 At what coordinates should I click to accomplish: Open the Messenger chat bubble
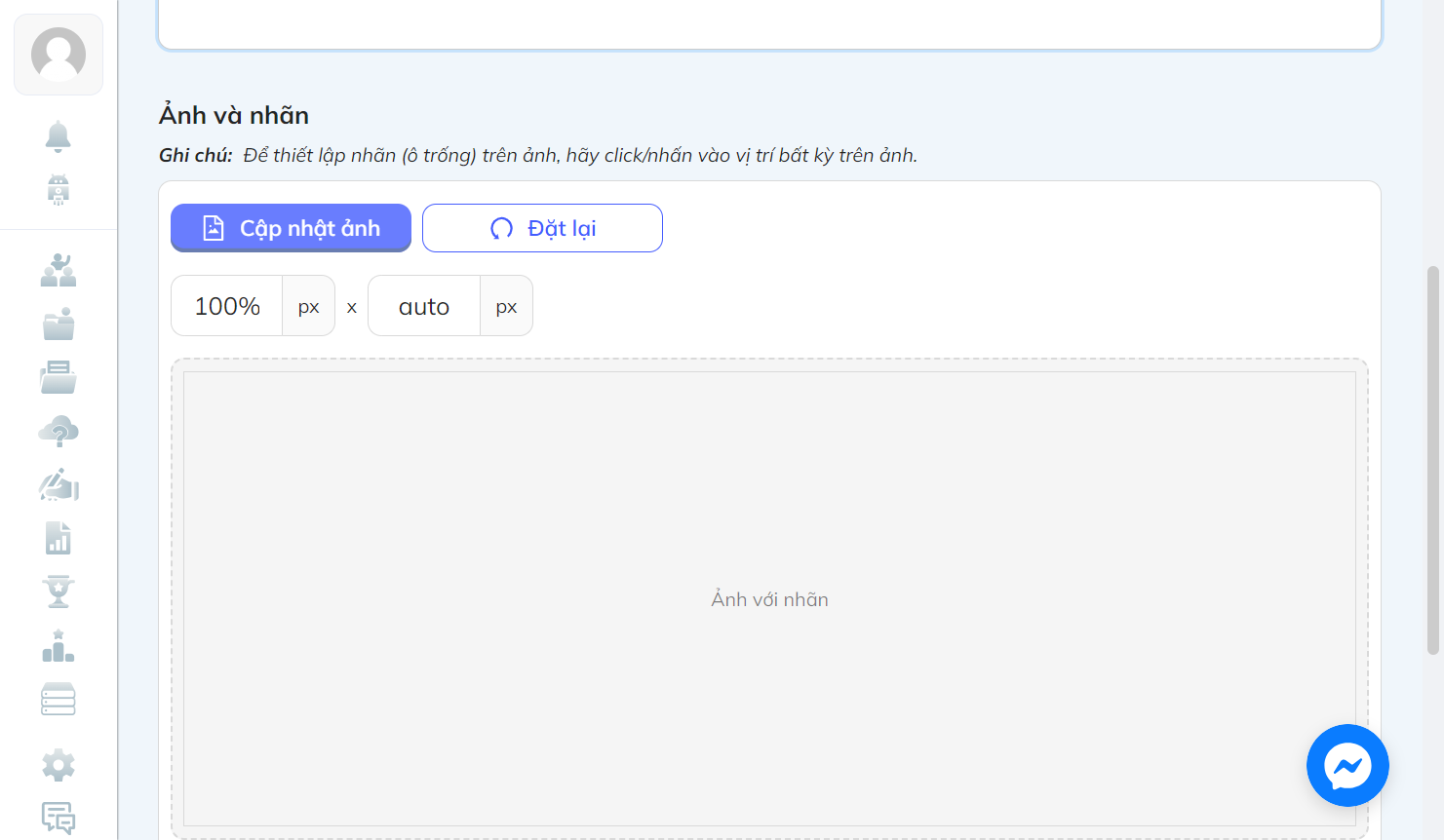coord(1347,766)
